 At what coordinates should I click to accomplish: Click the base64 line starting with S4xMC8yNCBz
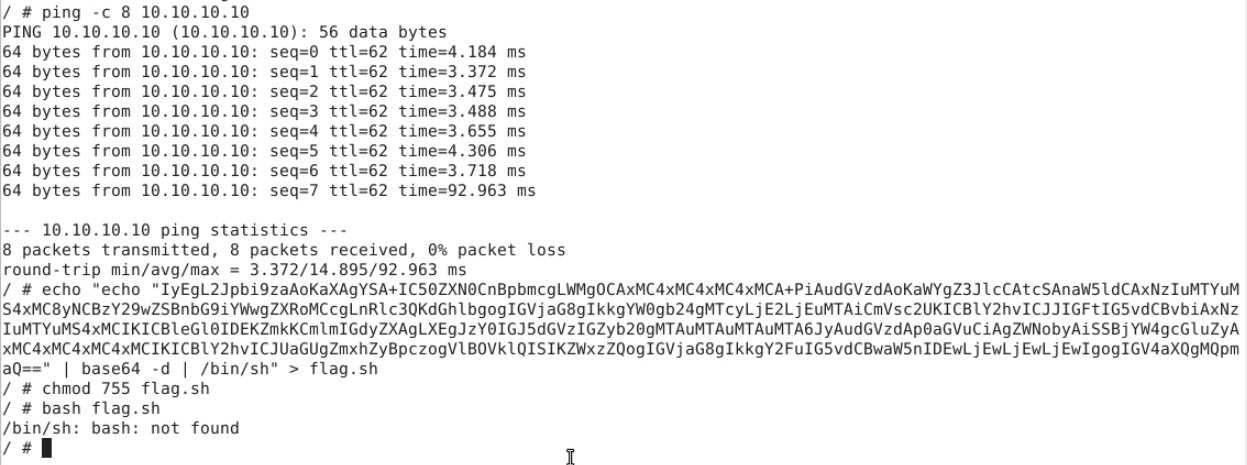(x=620, y=309)
